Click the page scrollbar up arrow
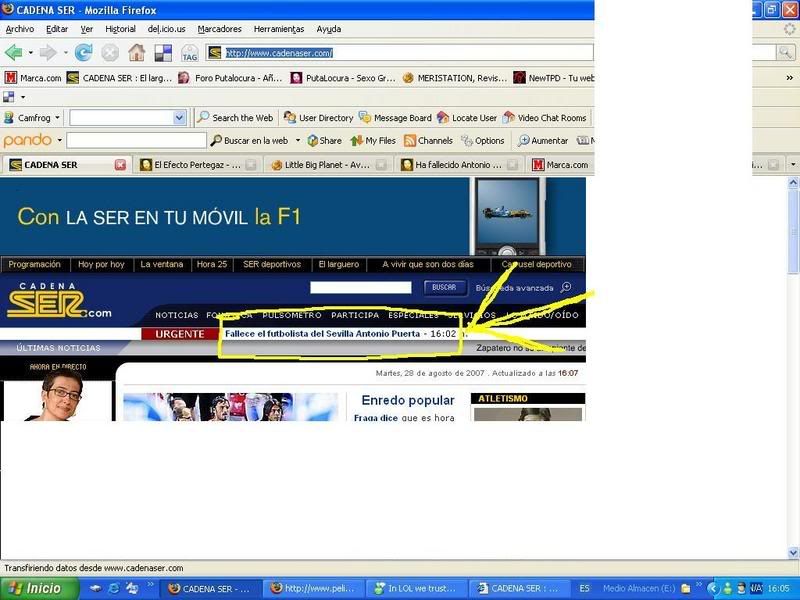The width and height of the screenshot is (800, 600). [x=793, y=183]
